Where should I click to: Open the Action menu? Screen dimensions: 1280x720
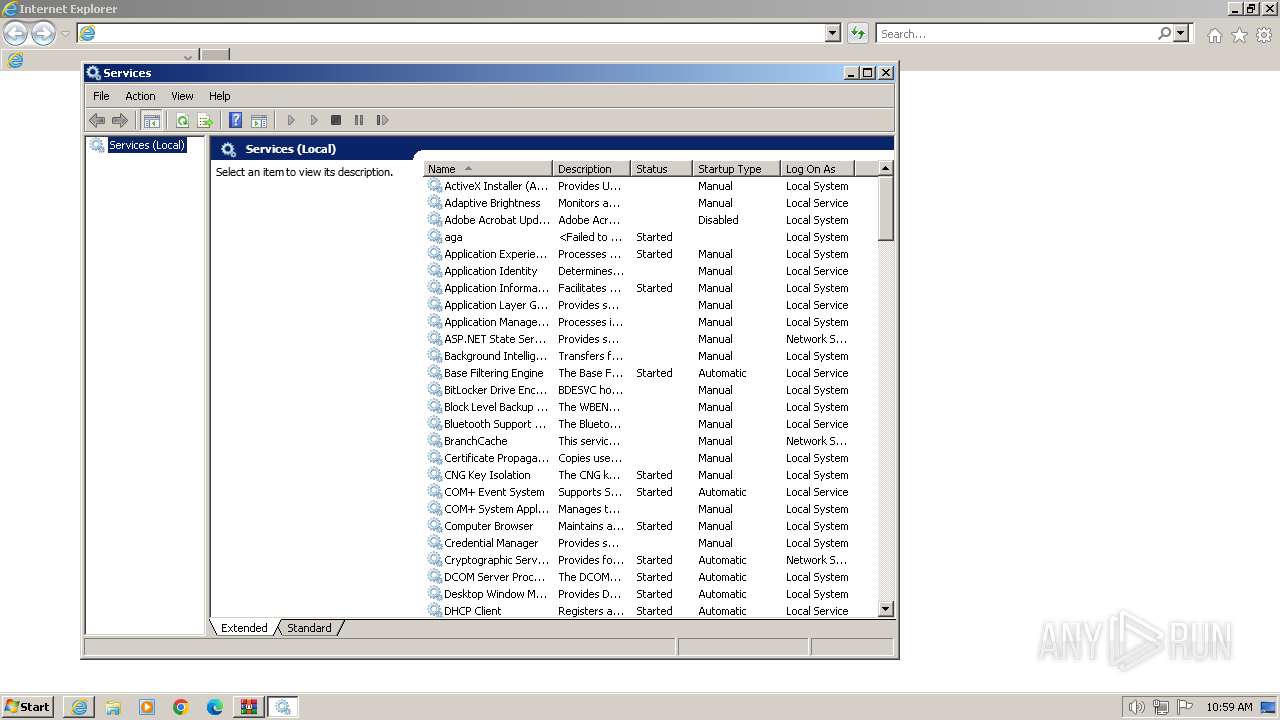pyautogui.click(x=140, y=96)
